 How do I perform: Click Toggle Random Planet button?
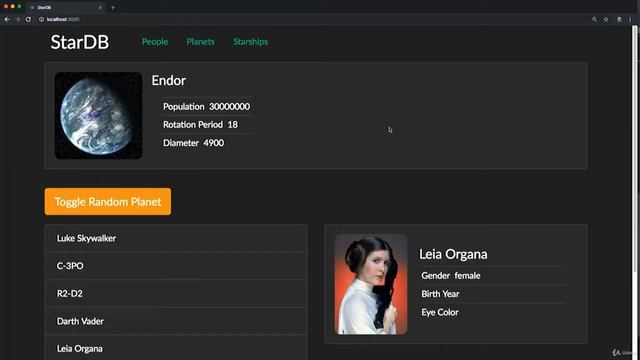(108, 202)
